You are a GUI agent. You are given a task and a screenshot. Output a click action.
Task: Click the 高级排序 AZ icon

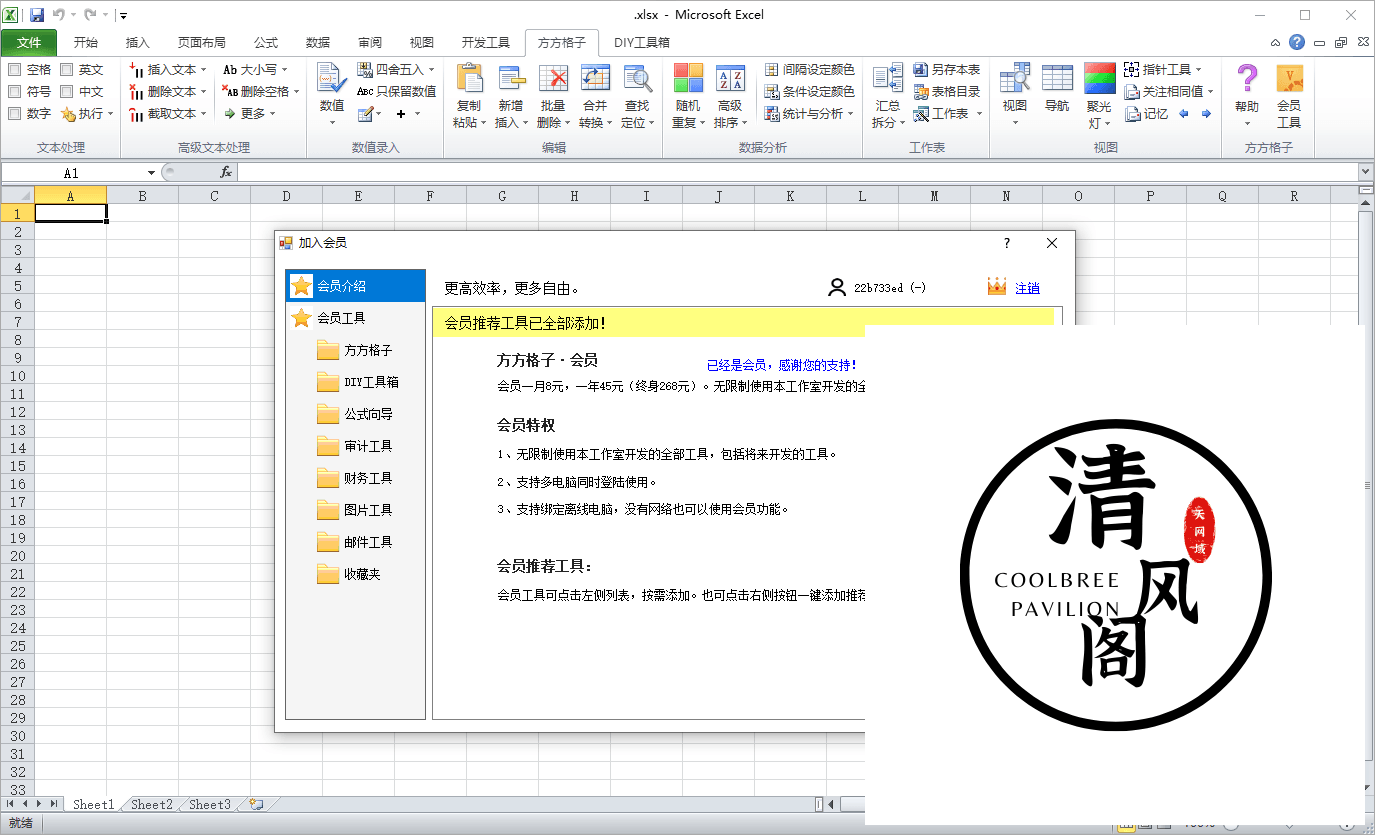click(x=730, y=79)
